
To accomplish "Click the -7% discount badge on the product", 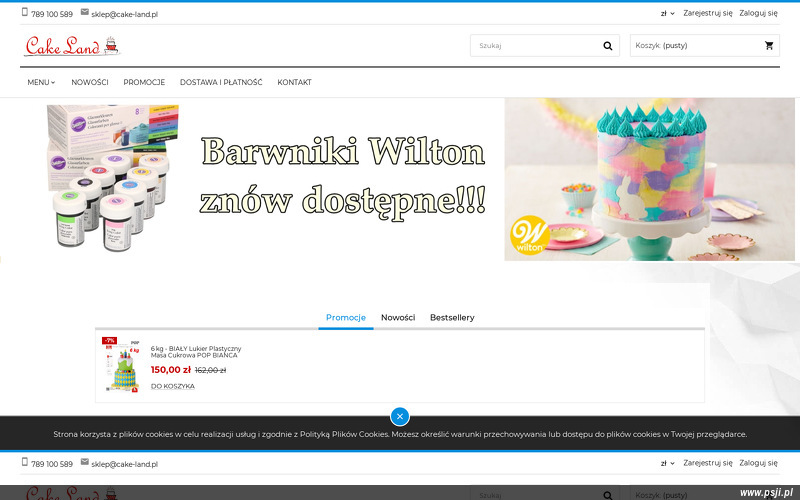I will [110, 340].
